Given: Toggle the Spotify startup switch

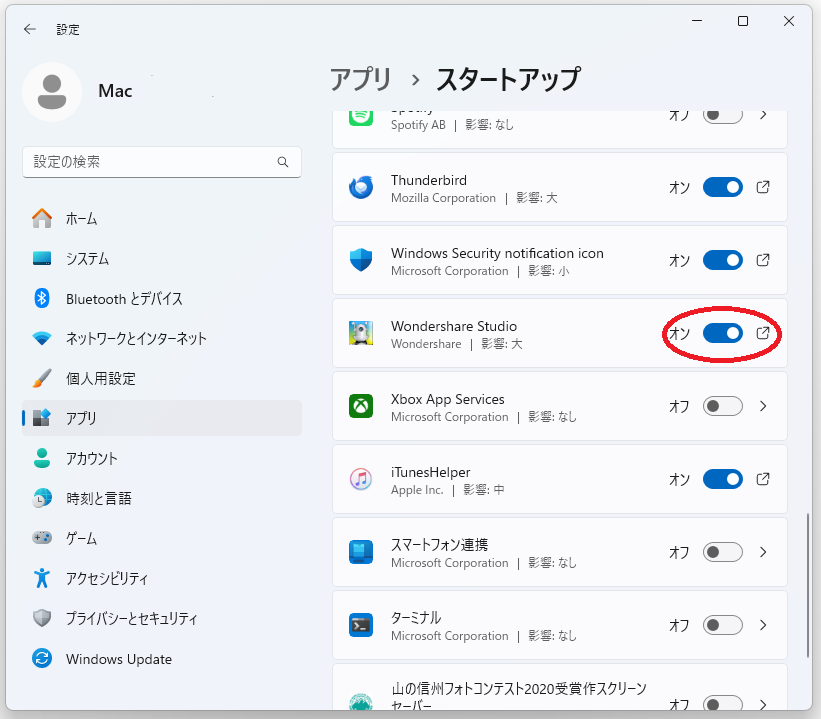Looking at the screenshot, I should [x=723, y=115].
